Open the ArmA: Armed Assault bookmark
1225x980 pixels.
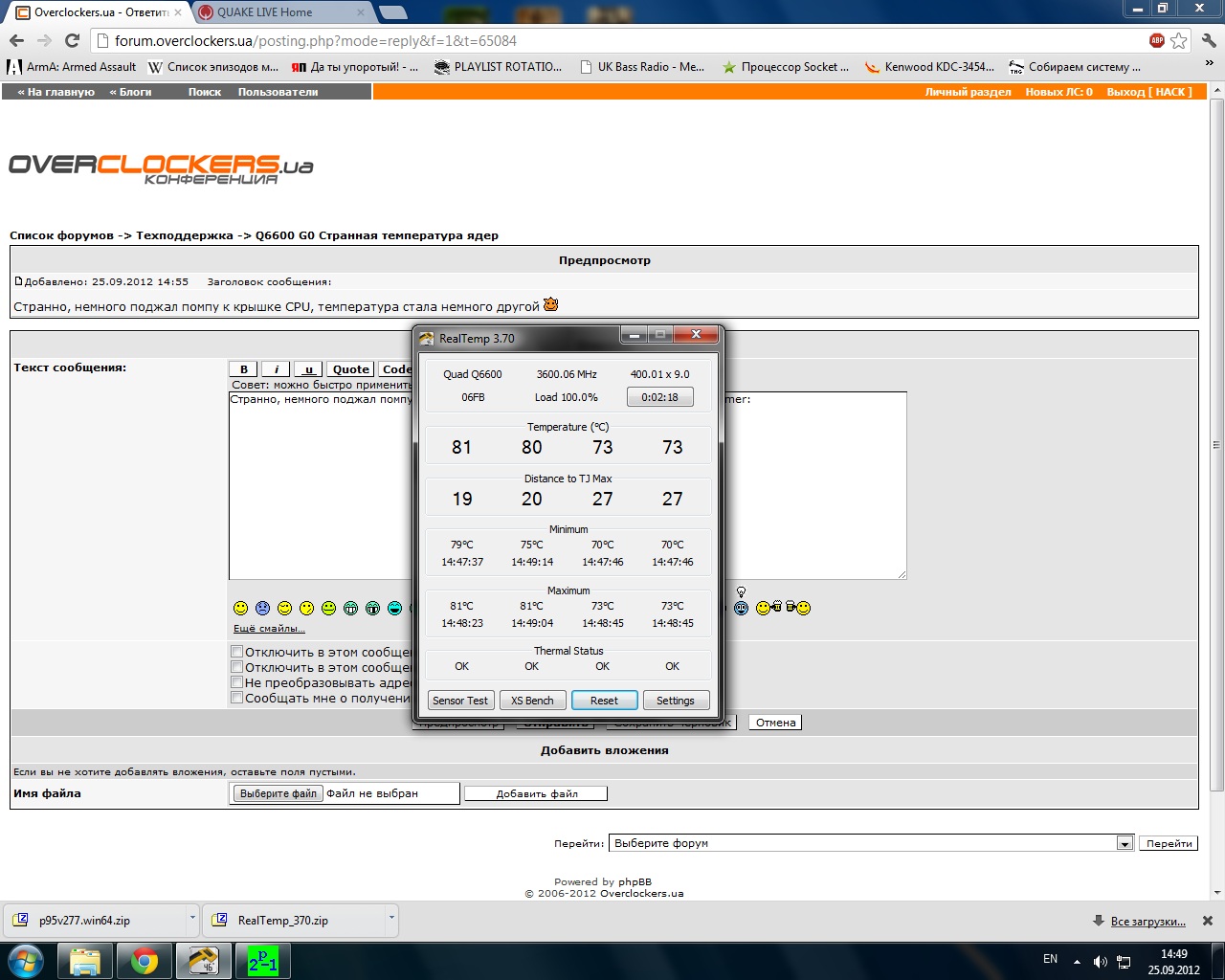tap(72, 67)
